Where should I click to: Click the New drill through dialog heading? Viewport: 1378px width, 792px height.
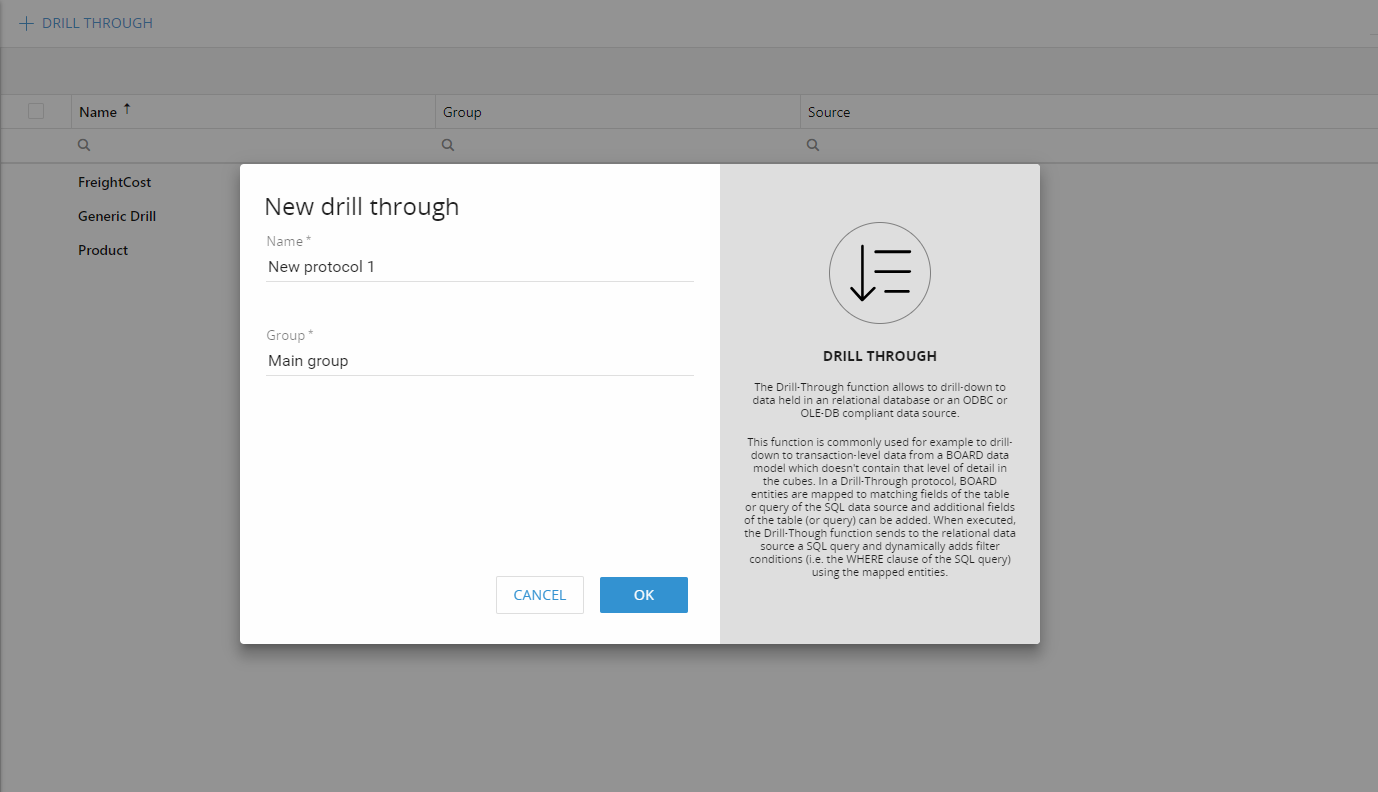click(361, 207)
